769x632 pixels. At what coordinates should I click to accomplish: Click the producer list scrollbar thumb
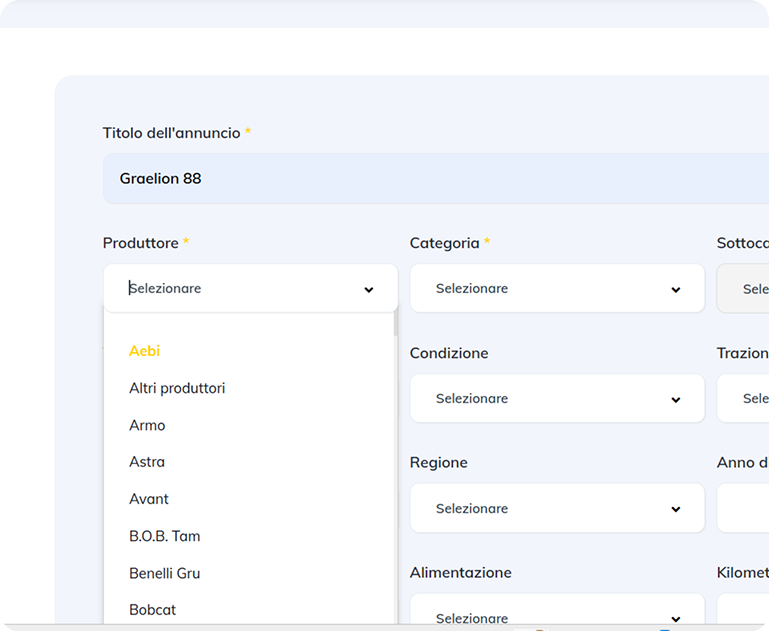pyautogui.click(x=395, y=324)
